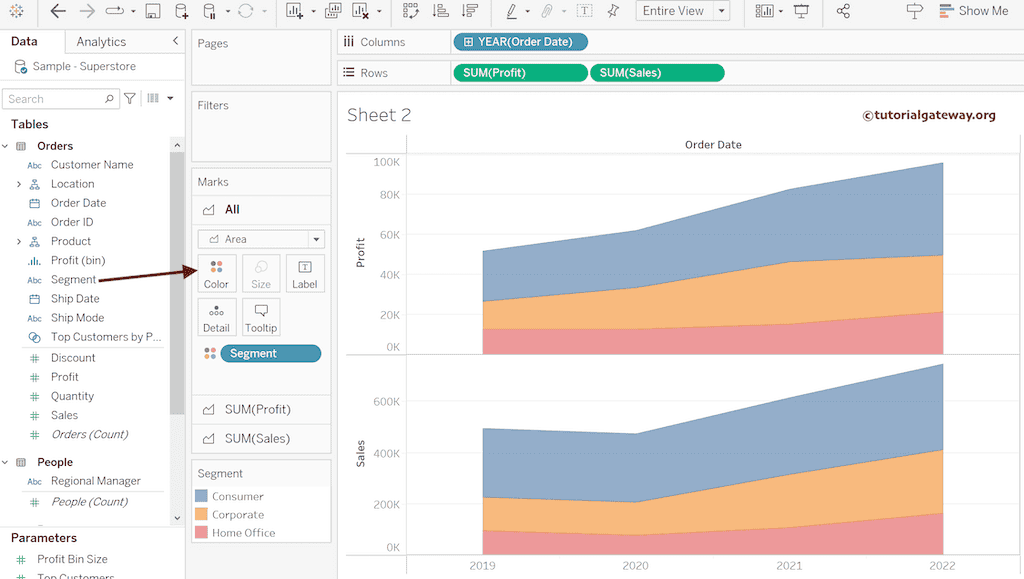The image size is (1024, 579).
Task: Open the Entire View fit dropdown
Action: pos(682,11)
